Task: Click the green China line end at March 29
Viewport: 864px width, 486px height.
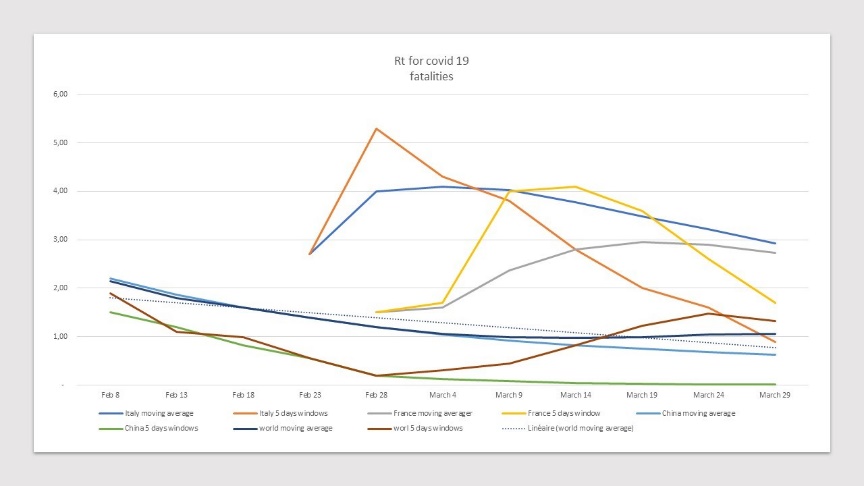Action: 775,384
